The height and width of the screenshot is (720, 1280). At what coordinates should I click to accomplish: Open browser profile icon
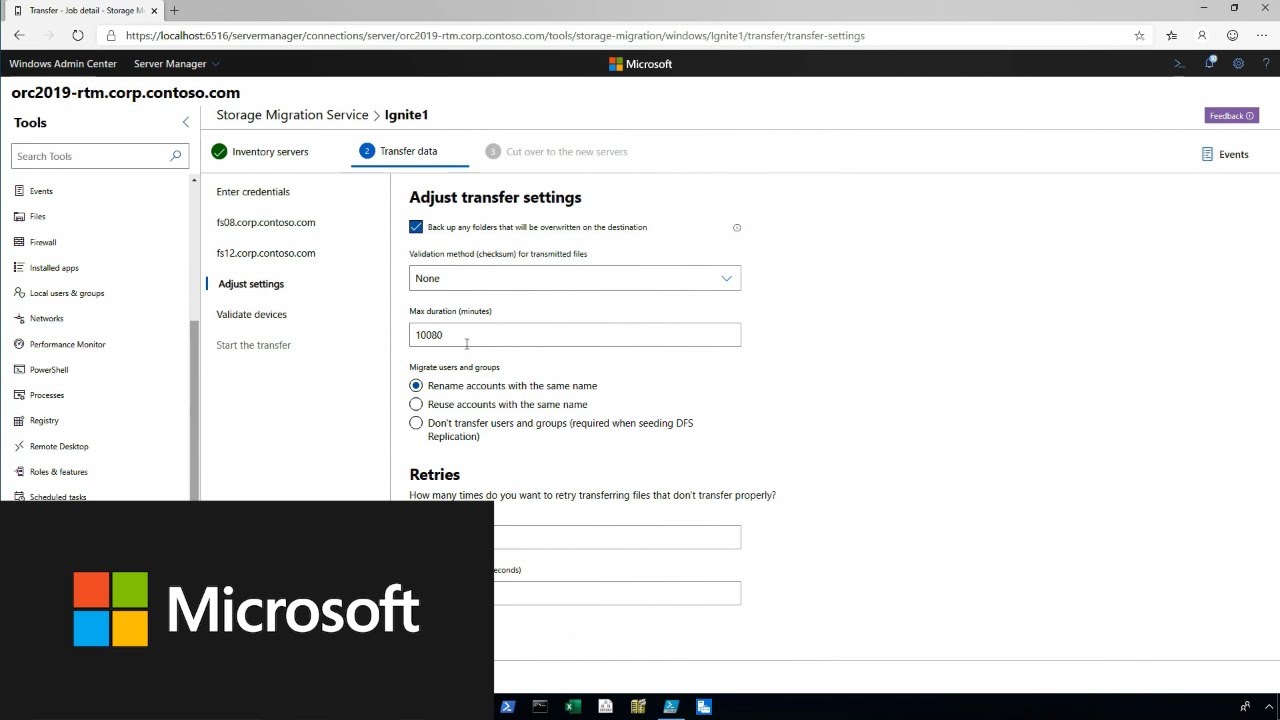point(1202,35)
